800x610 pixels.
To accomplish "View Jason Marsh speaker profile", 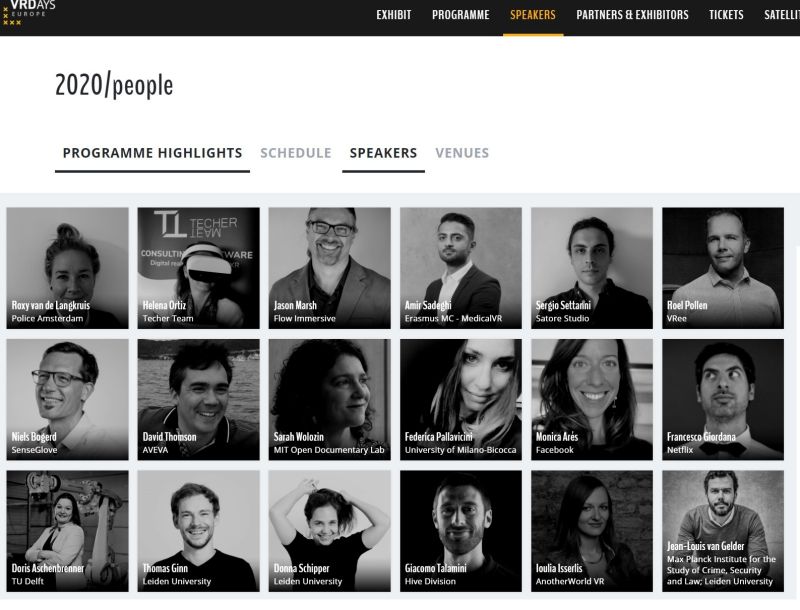I will [330, 268].
